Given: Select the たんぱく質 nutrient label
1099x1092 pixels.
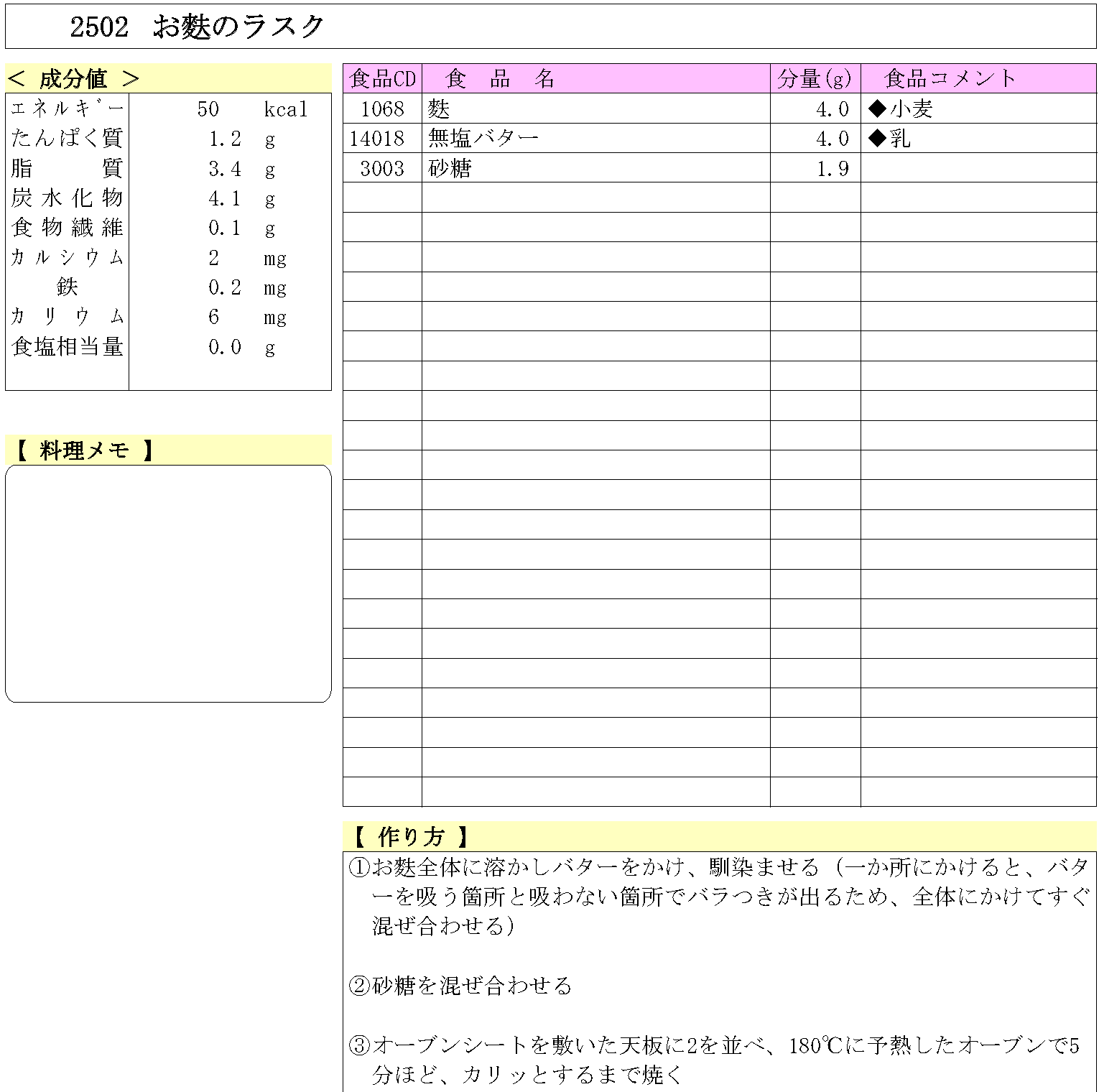Looking at the screenshot, I should [67, 138].
